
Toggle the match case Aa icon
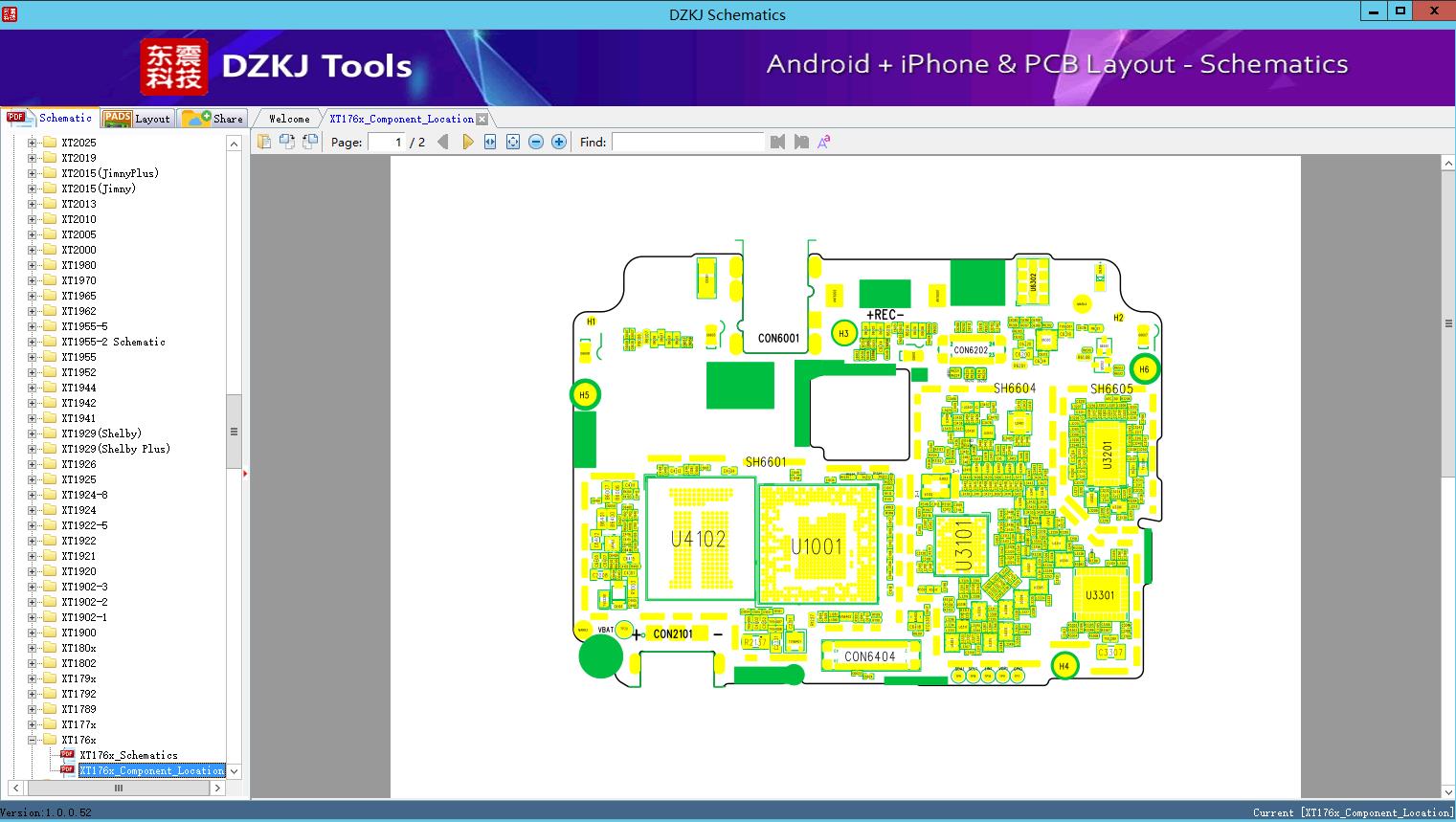tap(824, 142)
